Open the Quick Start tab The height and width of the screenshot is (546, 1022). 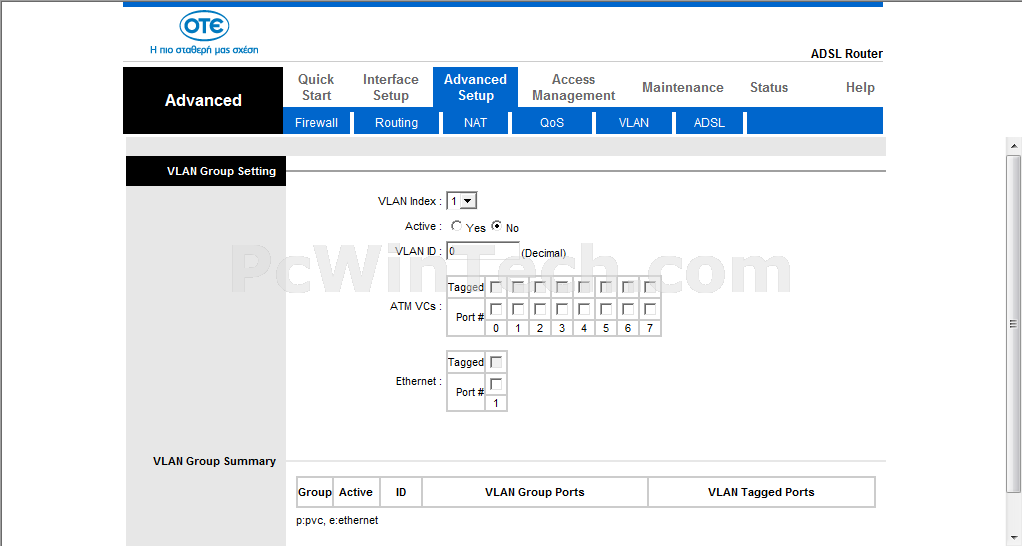click(316, 87)
